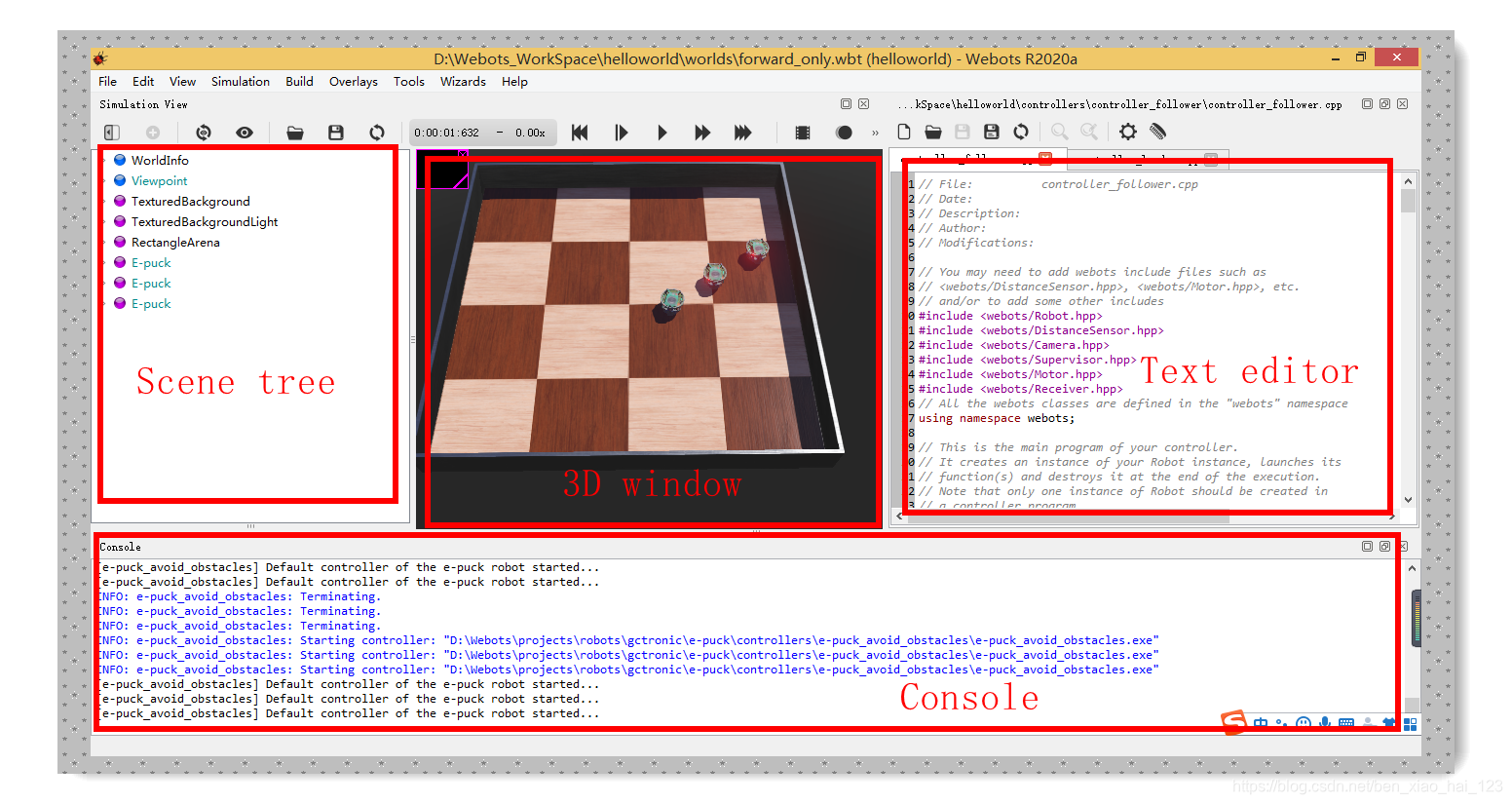Select the TexturedBackground node
Screen dimensions: 1512x804
[x=190, y=201]
